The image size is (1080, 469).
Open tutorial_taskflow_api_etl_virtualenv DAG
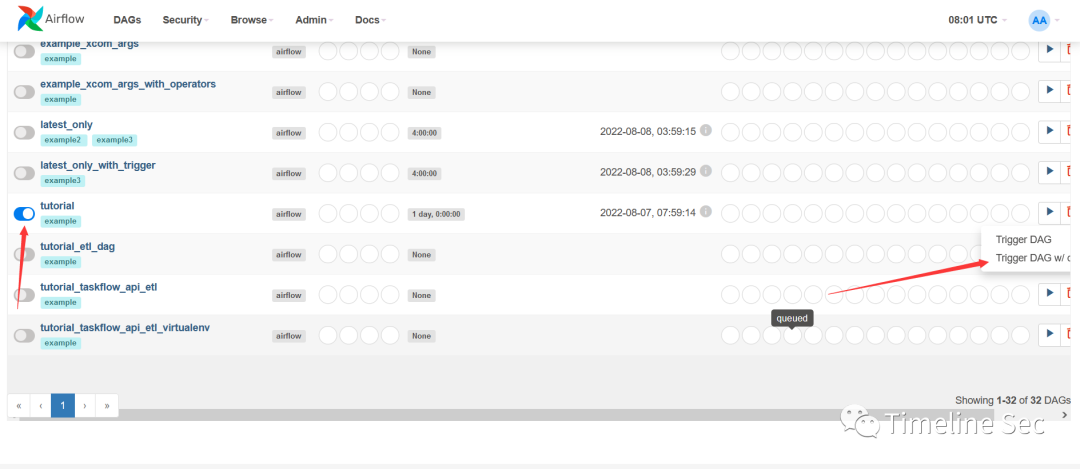125,327
